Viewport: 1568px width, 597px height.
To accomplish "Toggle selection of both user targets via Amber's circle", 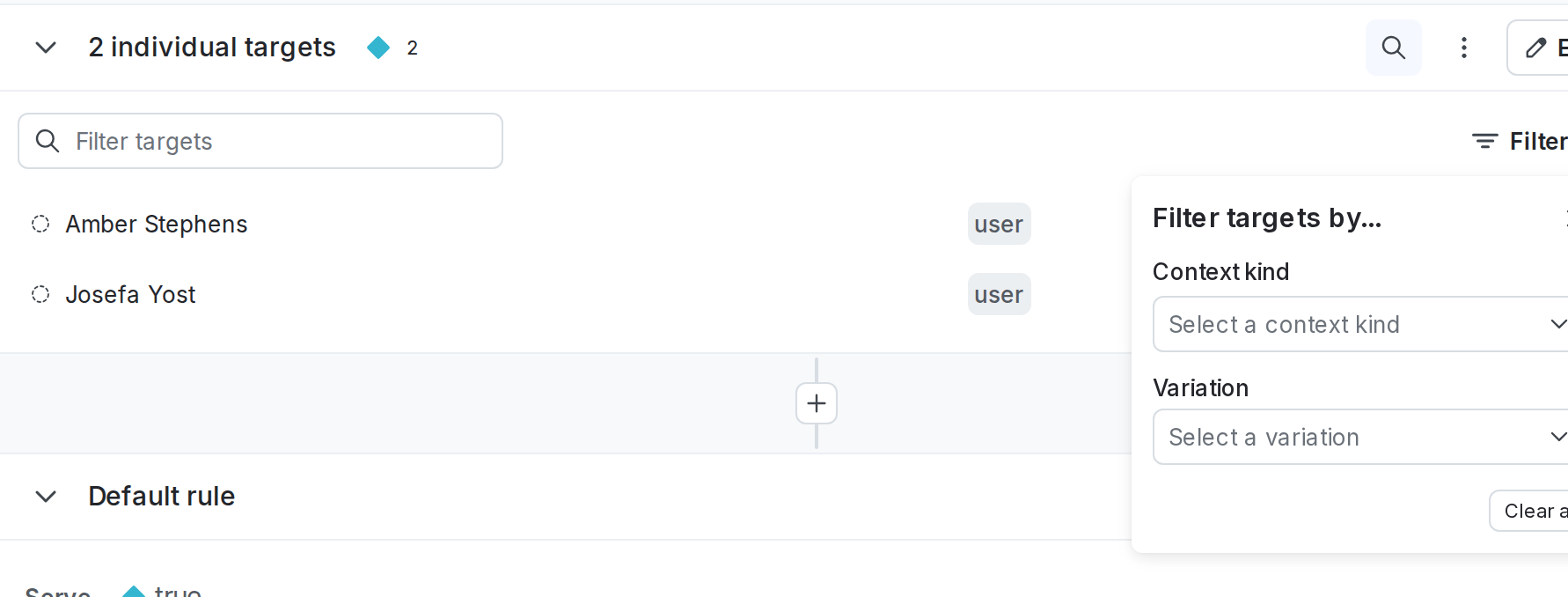I will click(40, 224).
